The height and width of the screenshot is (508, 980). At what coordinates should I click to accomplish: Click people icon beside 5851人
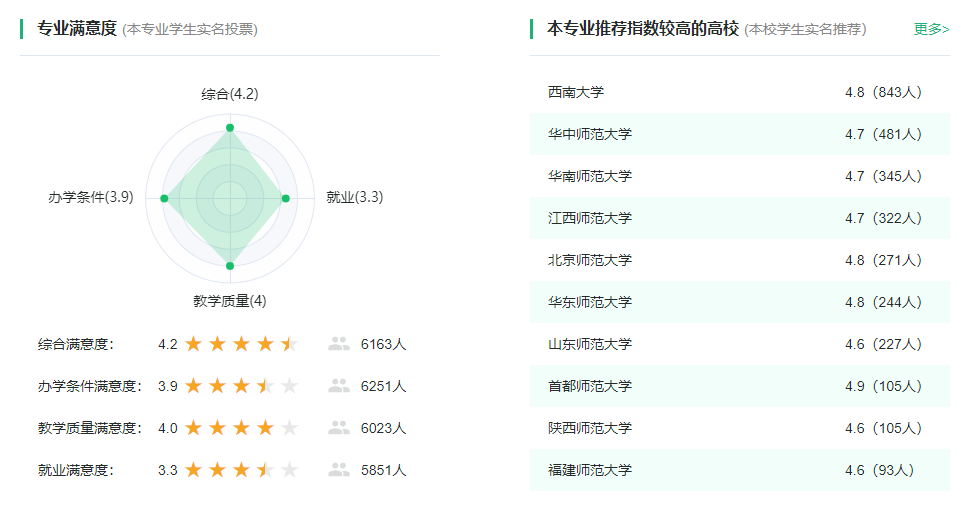(x=339, y=470)
